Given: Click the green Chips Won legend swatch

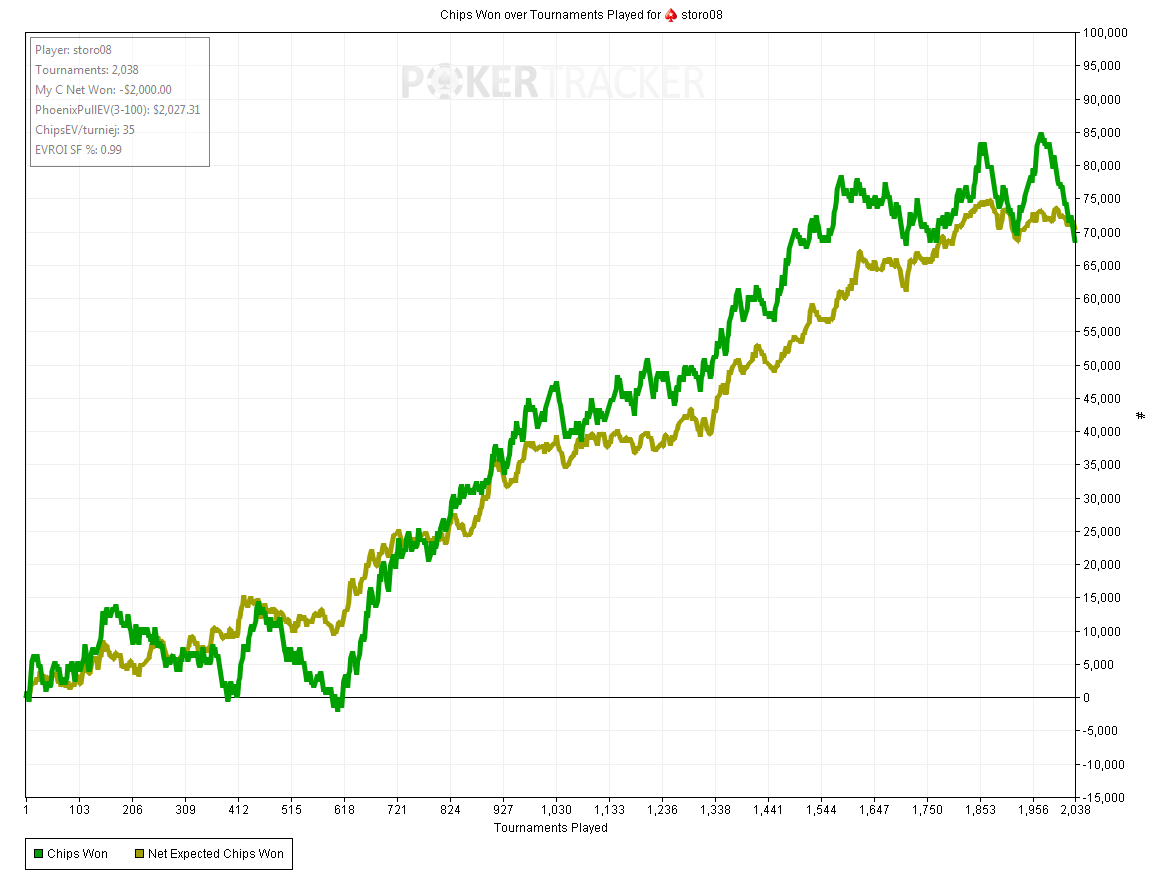Looking at the screenshot, I should 39,853.
